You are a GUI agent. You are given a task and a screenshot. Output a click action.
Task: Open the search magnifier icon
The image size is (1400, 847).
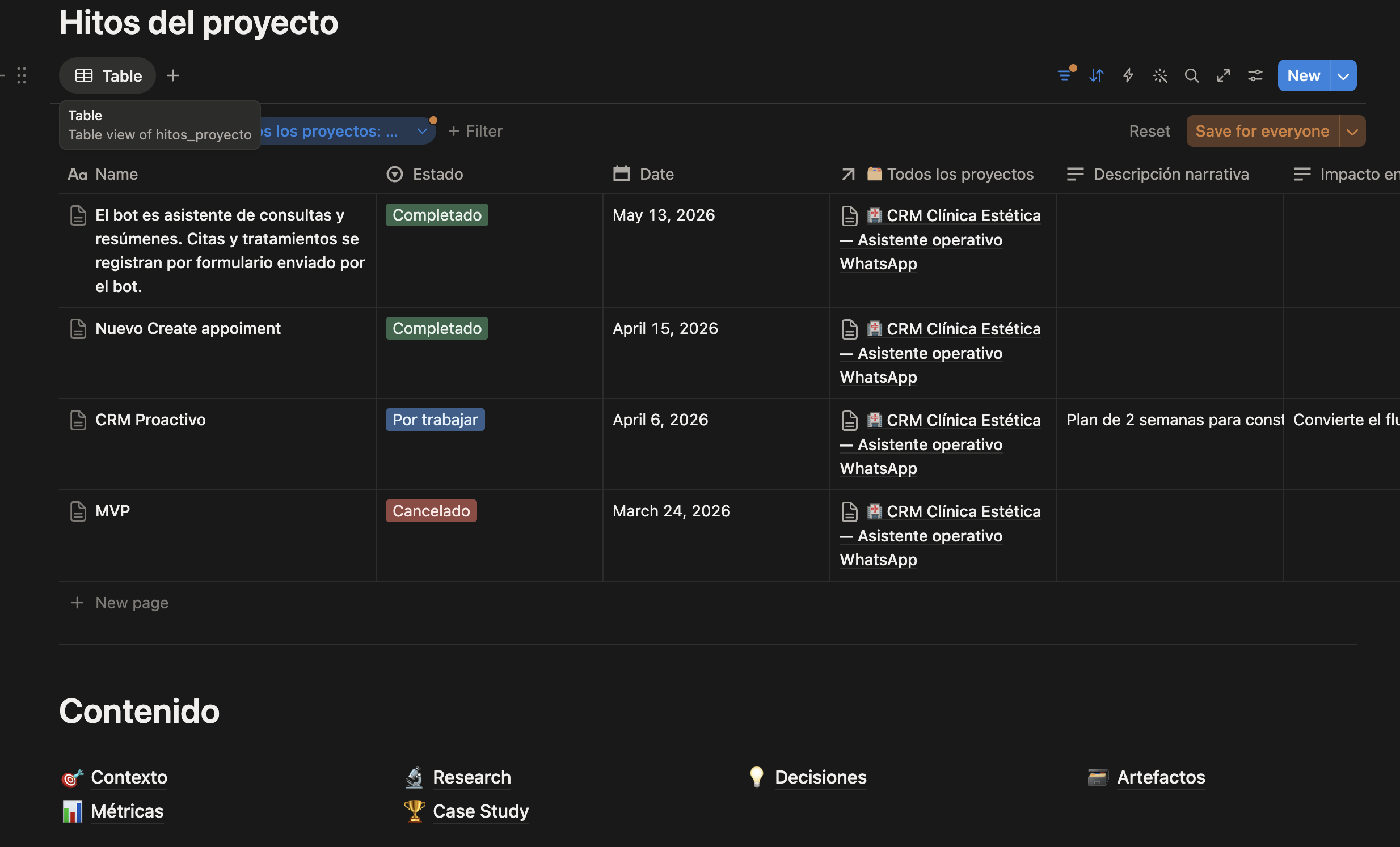coord(1191,75)
